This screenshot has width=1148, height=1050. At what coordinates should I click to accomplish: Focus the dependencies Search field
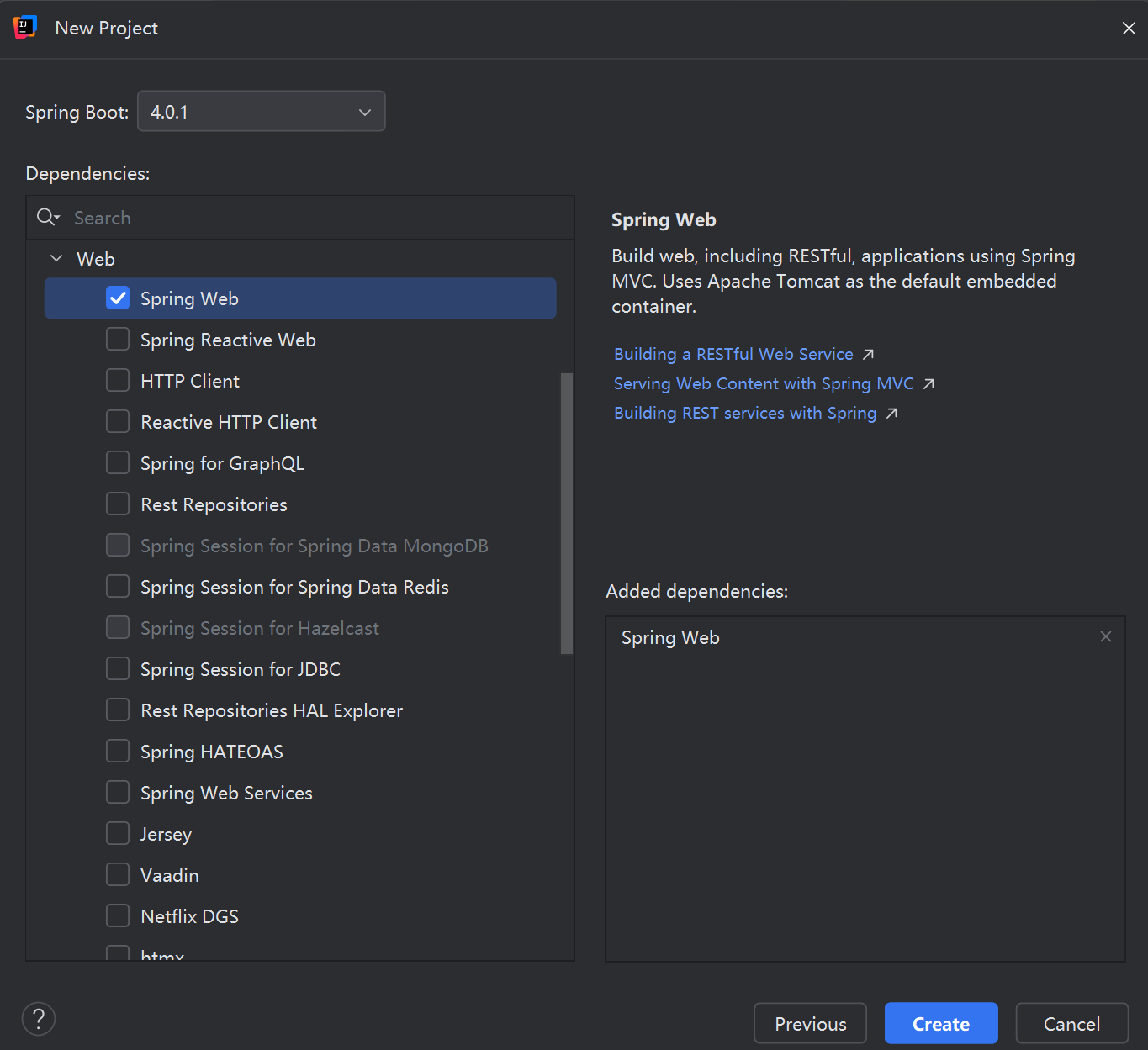[x=300, y=218]
